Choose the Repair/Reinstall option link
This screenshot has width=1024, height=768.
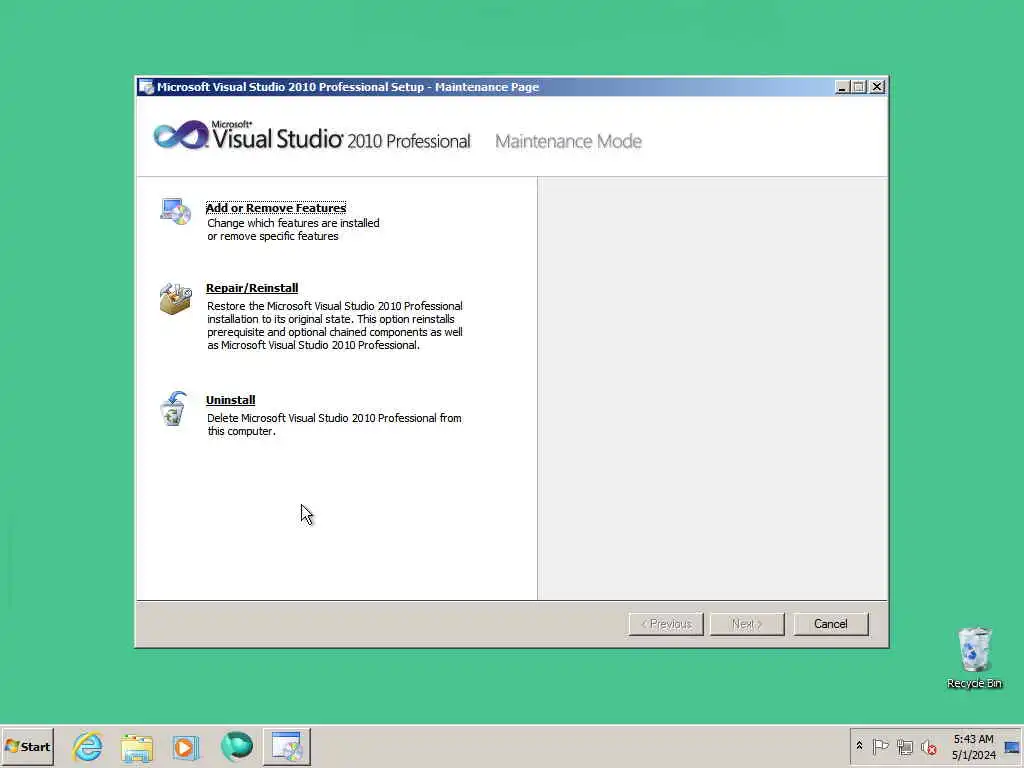tap(252, 288)
